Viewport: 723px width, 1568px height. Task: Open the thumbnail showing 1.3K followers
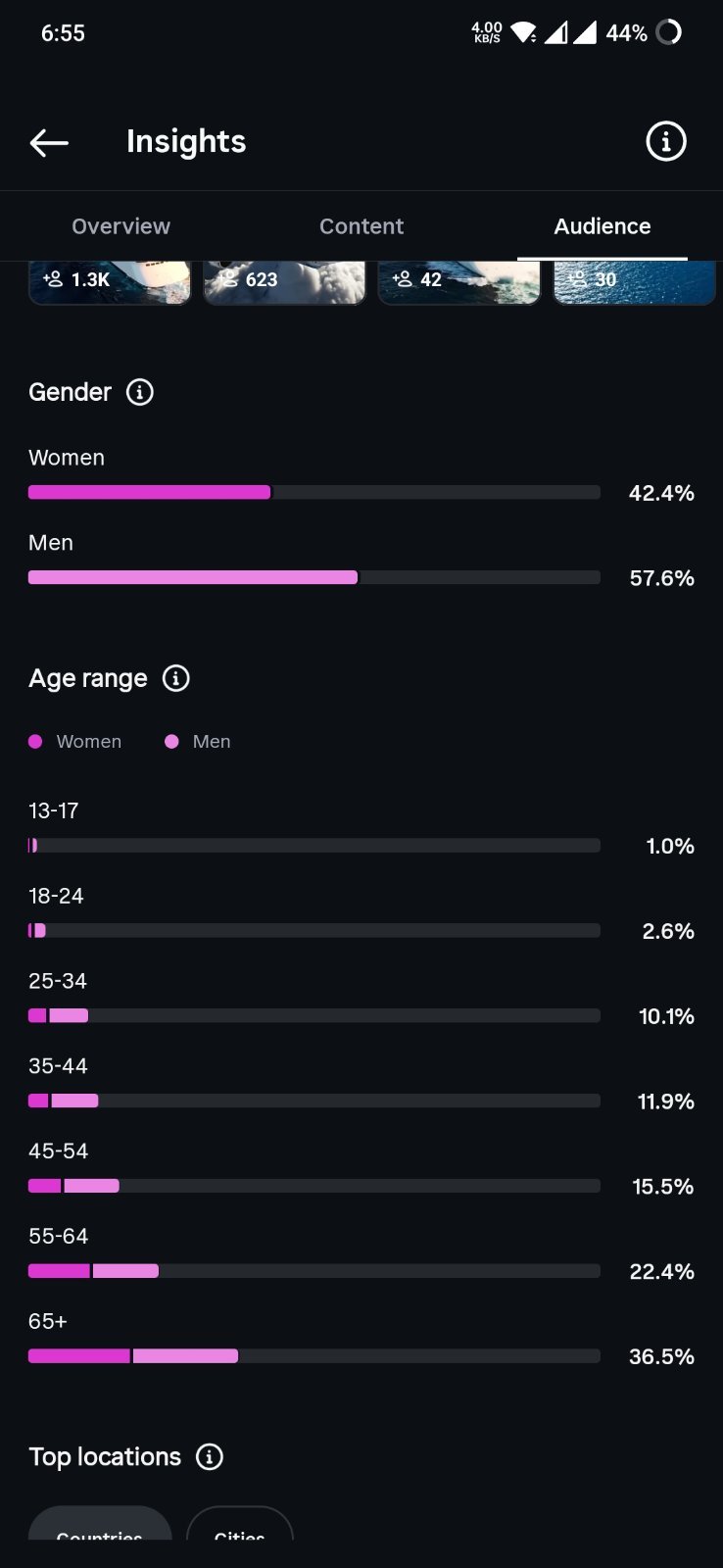coord(110,282)
